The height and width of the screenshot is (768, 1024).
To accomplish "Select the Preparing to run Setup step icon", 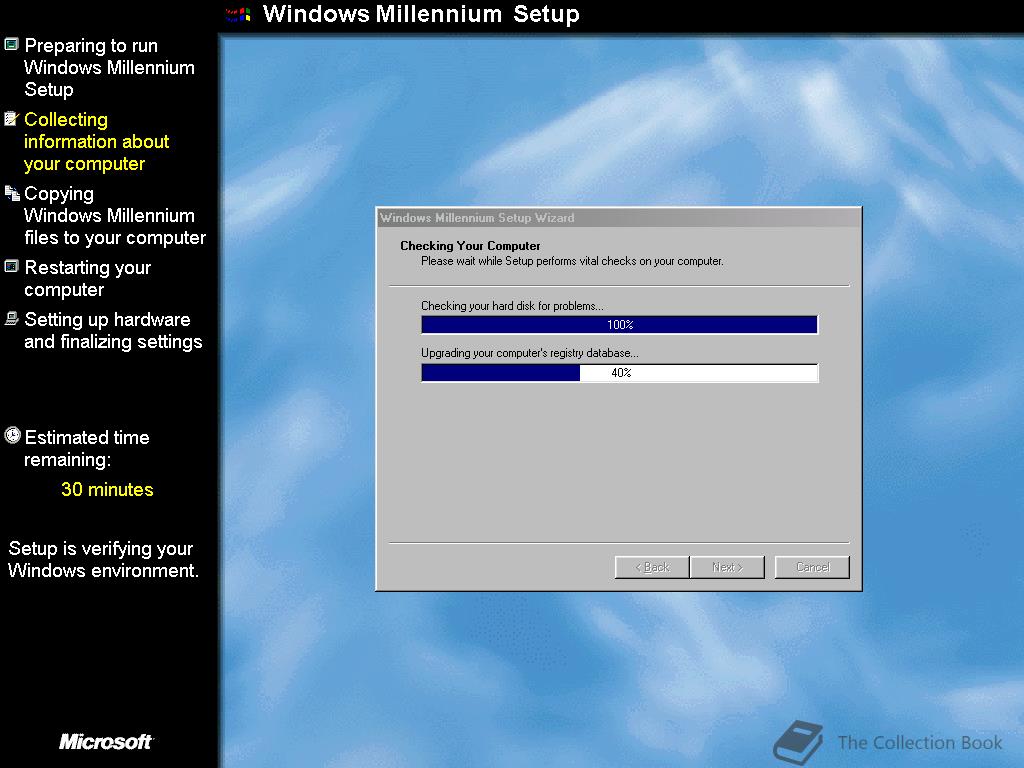I will click(13, 42).
